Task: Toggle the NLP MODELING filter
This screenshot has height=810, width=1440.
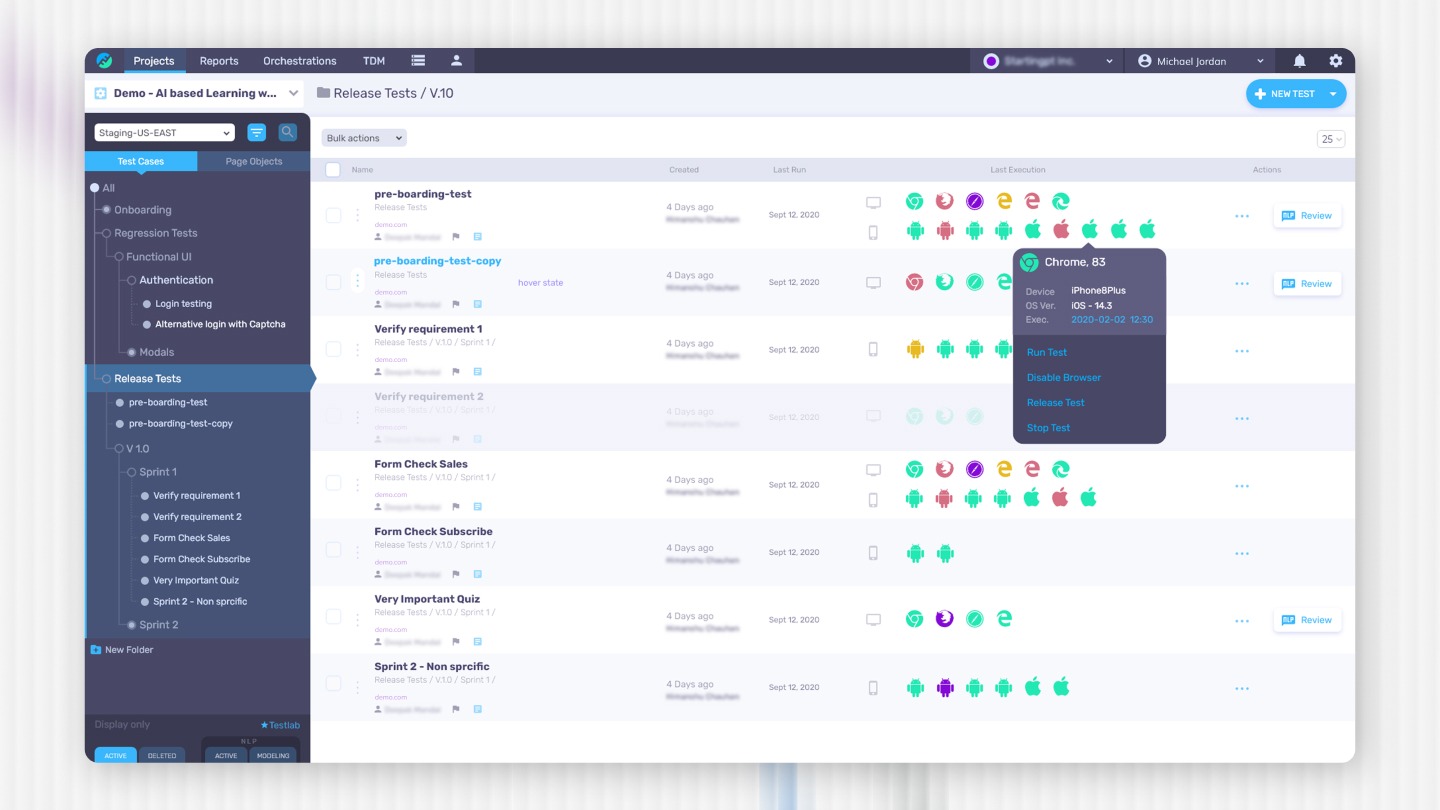Action: click(x=273, y=755)
